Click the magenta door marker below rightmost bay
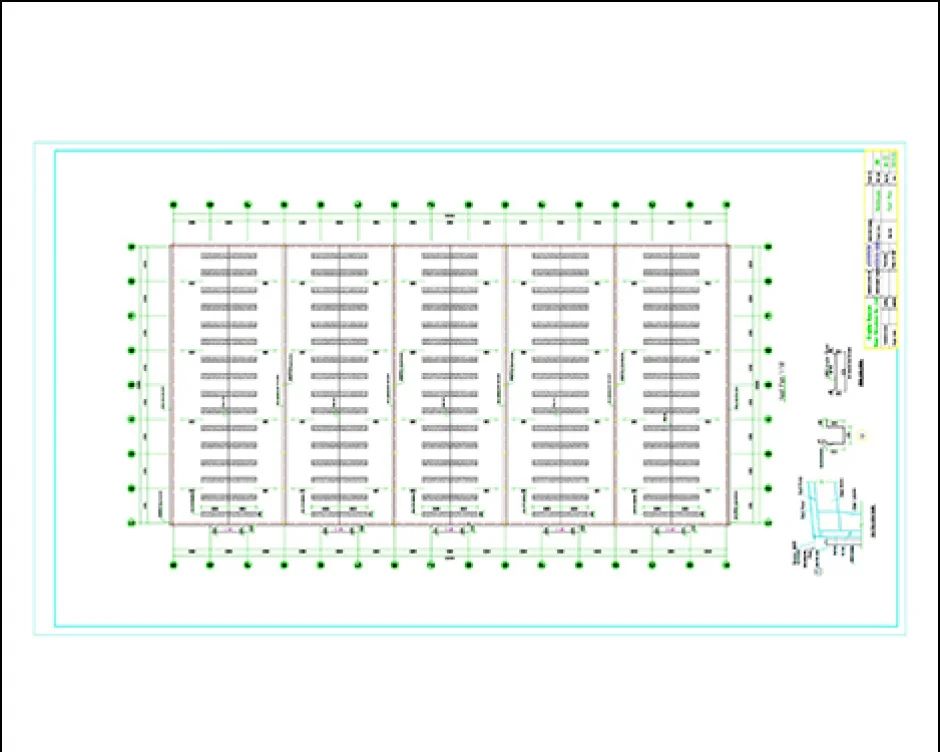This screenshot has width=940, height=752. click(x=671, y=530)
